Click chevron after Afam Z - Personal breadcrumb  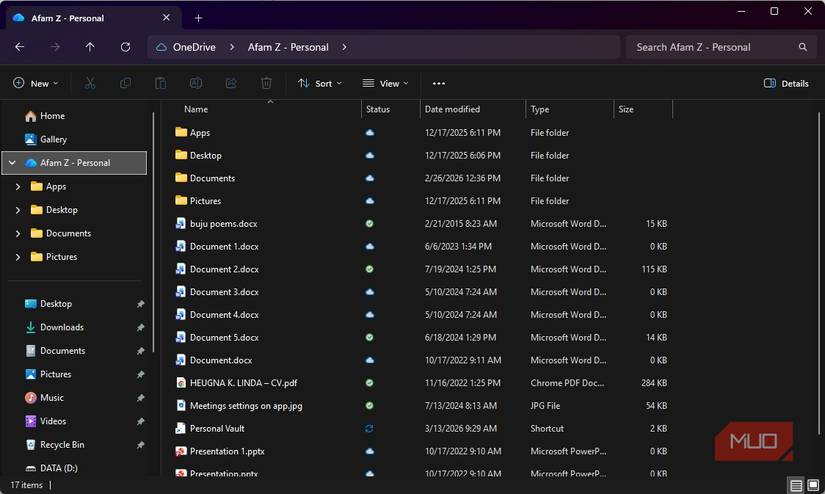click(x=344, y=47)
